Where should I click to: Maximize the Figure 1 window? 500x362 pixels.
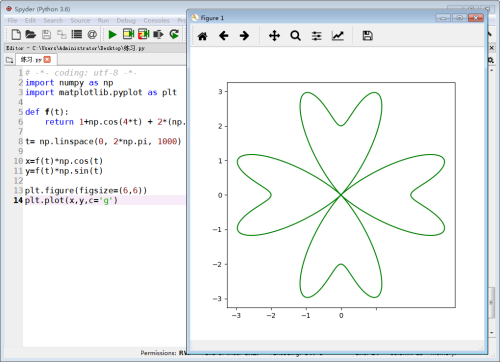459,18
